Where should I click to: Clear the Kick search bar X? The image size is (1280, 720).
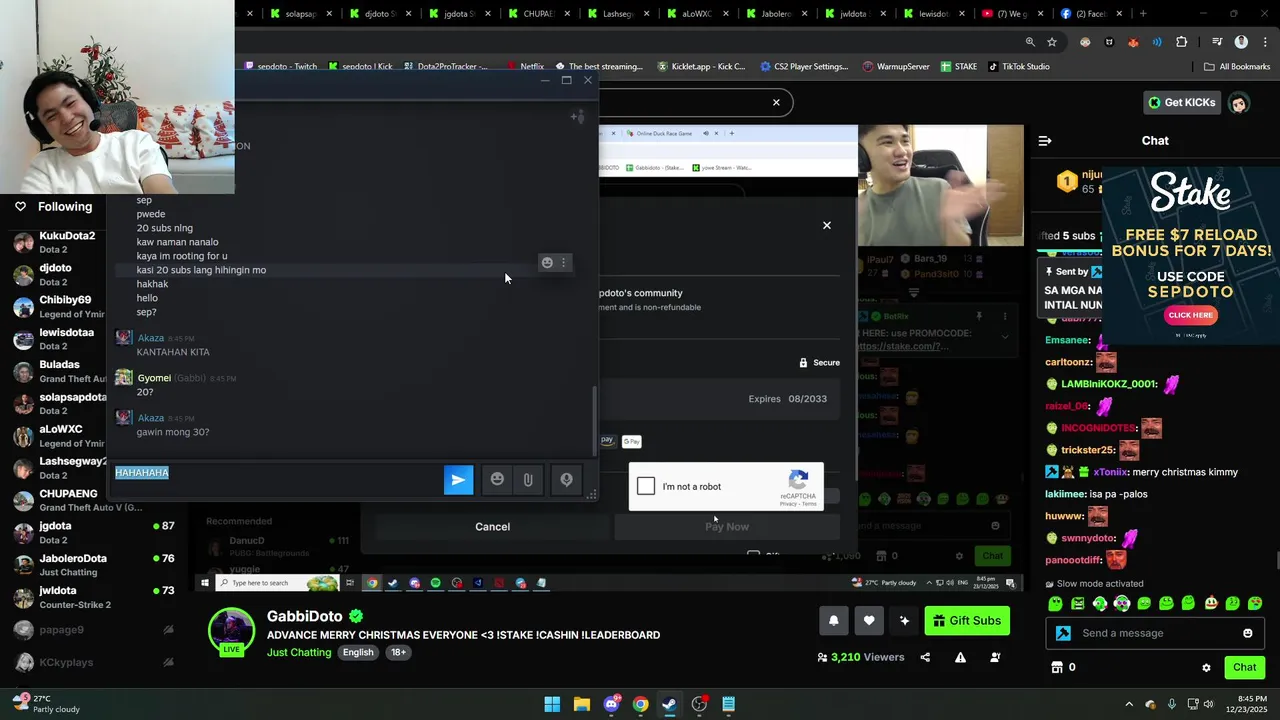776,102
